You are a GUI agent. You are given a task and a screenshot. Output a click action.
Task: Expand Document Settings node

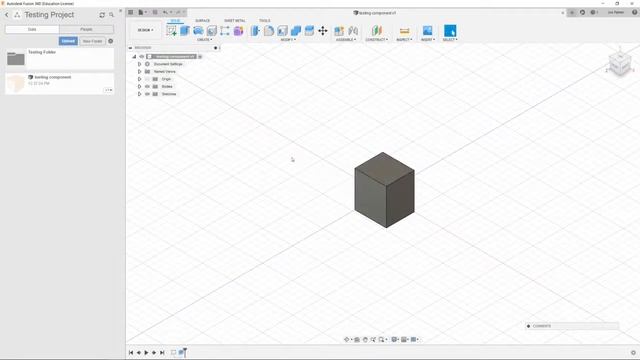(x=140, y=64)
